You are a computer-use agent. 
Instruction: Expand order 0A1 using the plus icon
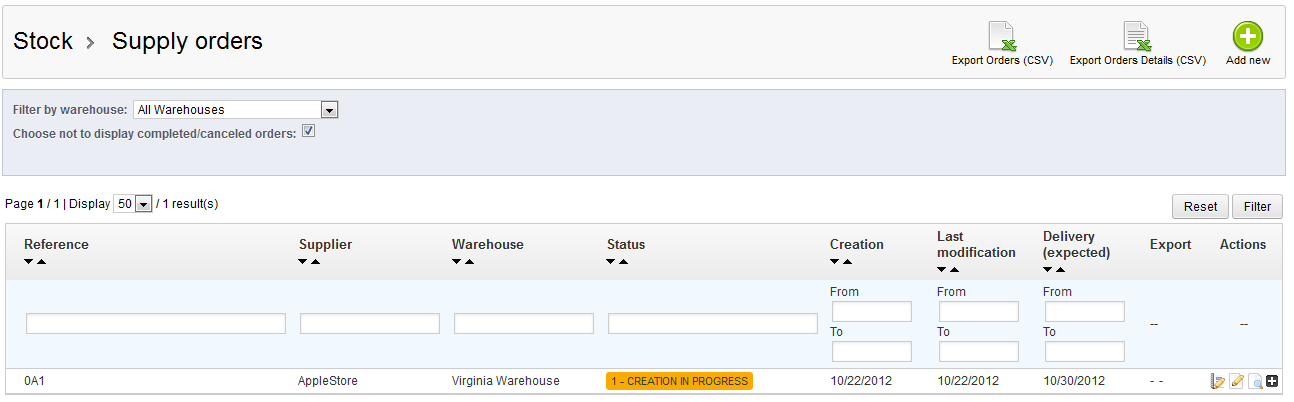tap(1272, 381)
